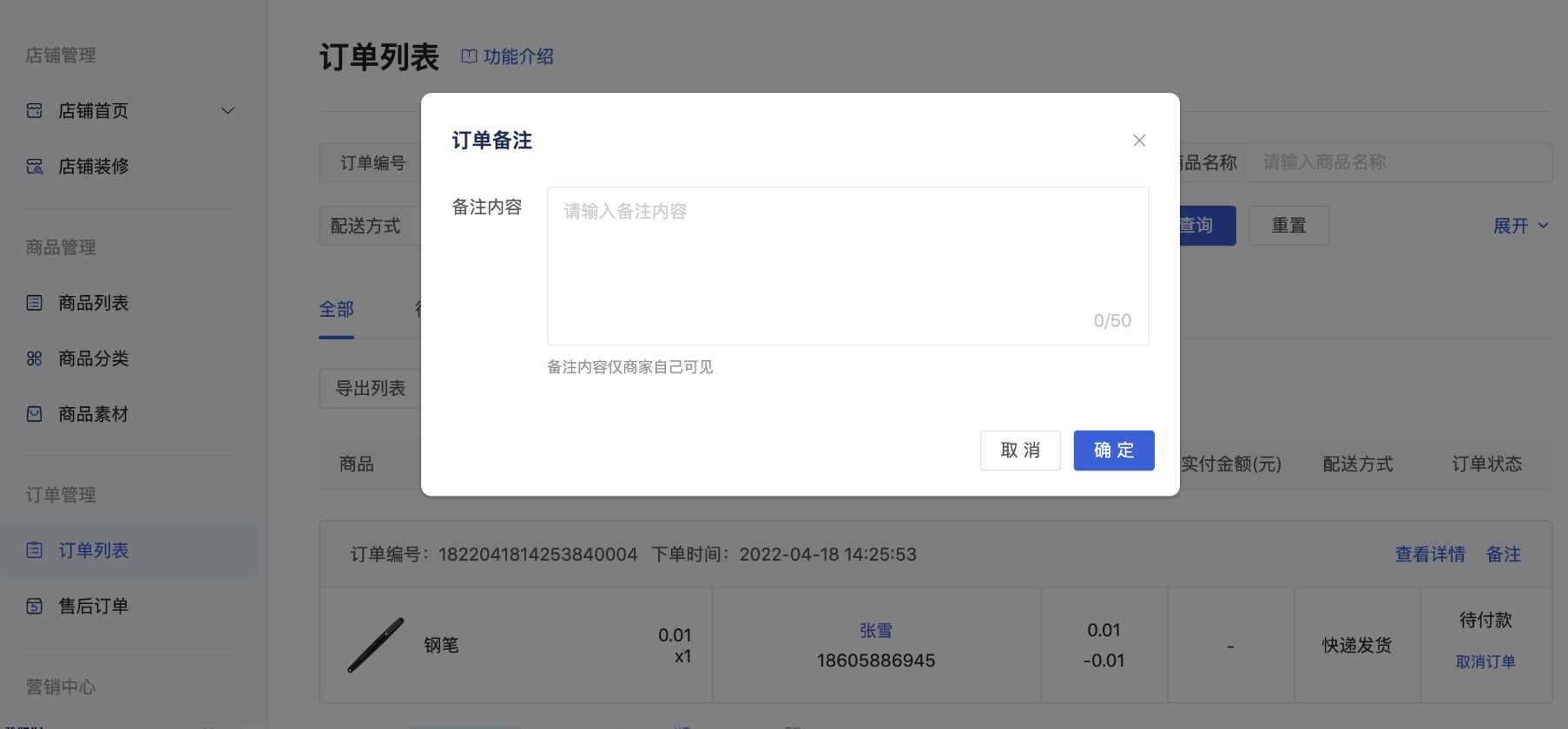The image size is (1568, 729).
Task: Click the 待付款 order status text
Action: click(1486, 621)
